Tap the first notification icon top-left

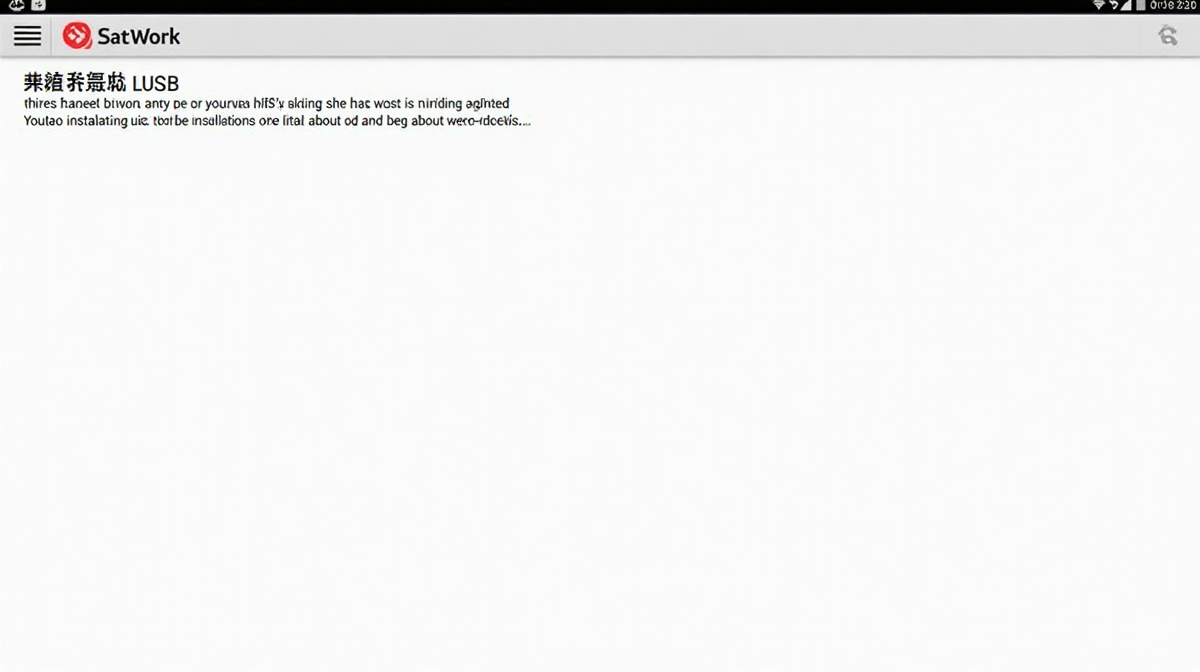click(x=15, y=6)
